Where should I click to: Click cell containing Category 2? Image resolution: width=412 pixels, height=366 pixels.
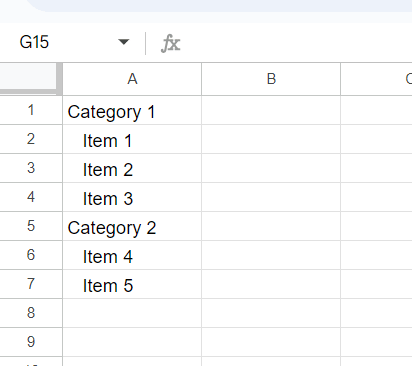point(132,226)
